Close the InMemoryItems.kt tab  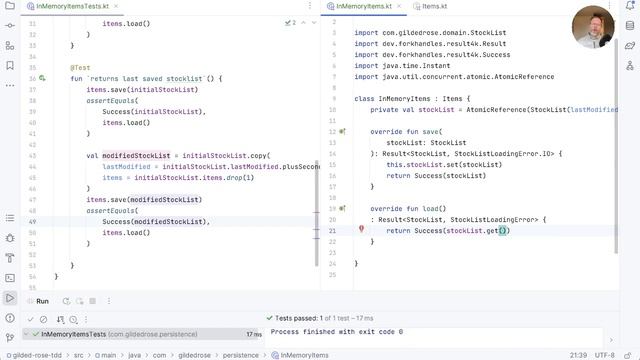click(x=399, y=6)
